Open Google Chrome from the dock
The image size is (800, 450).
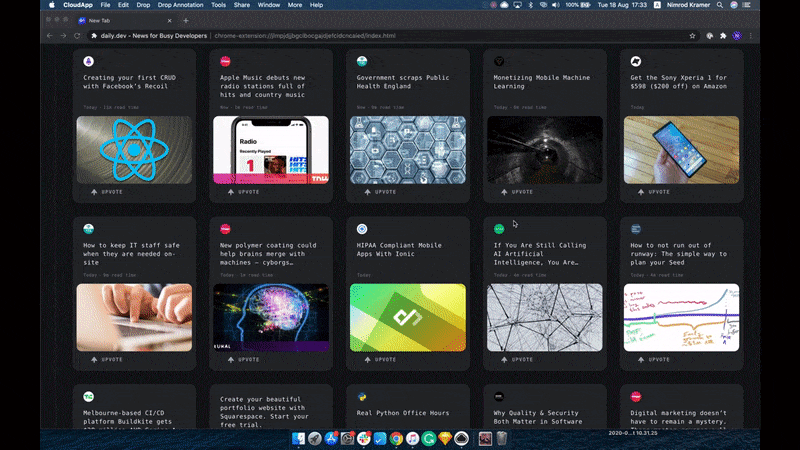tap(396, 438)
